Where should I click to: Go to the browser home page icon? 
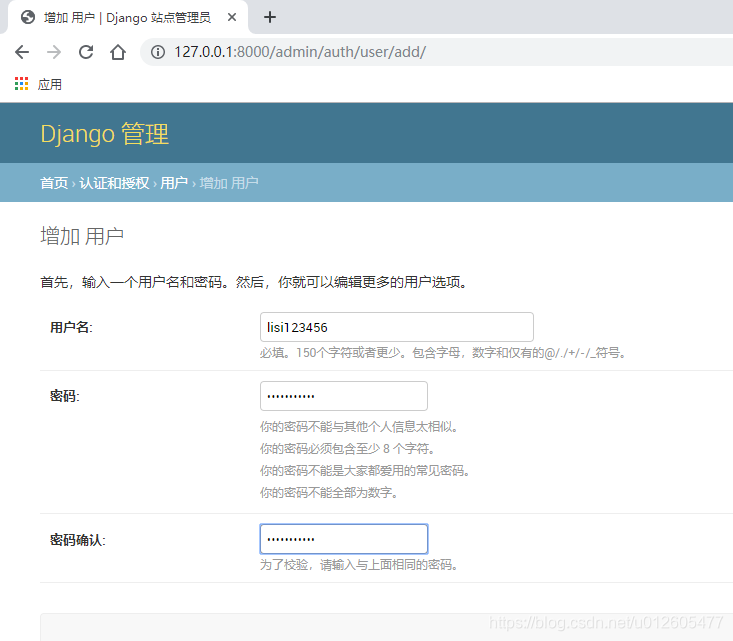pyautogui.click(x=118, y=52)
